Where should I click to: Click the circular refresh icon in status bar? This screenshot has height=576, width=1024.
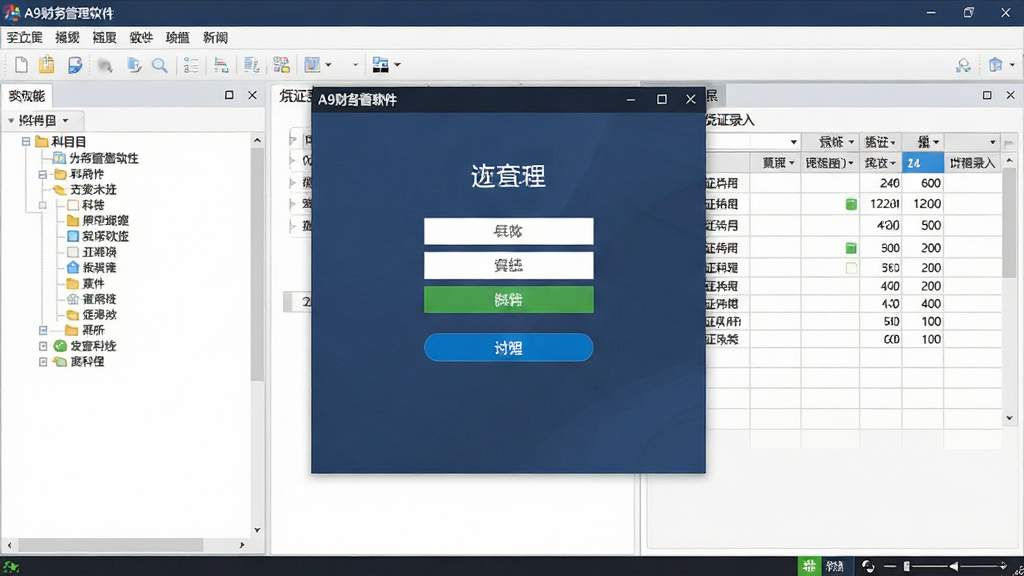(x=868, y=566)
